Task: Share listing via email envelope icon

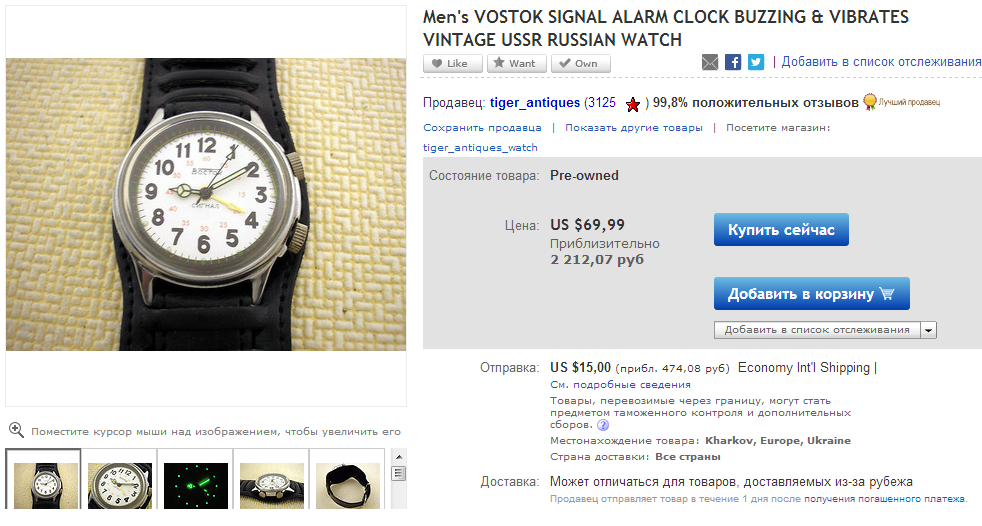Action: click(710, 62)
